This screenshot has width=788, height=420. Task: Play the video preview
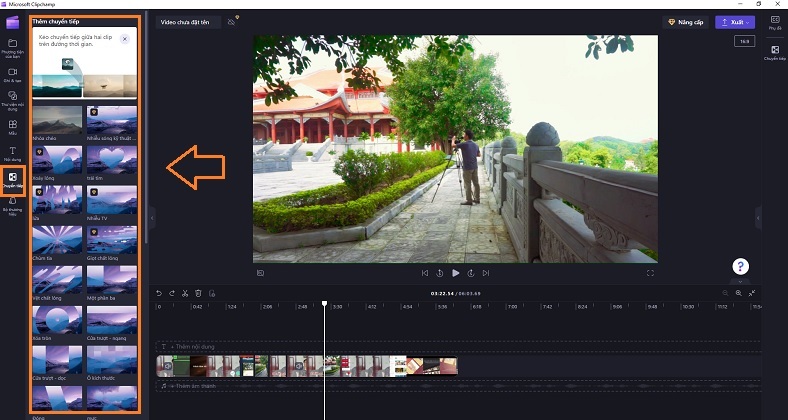tap(455, 273)
